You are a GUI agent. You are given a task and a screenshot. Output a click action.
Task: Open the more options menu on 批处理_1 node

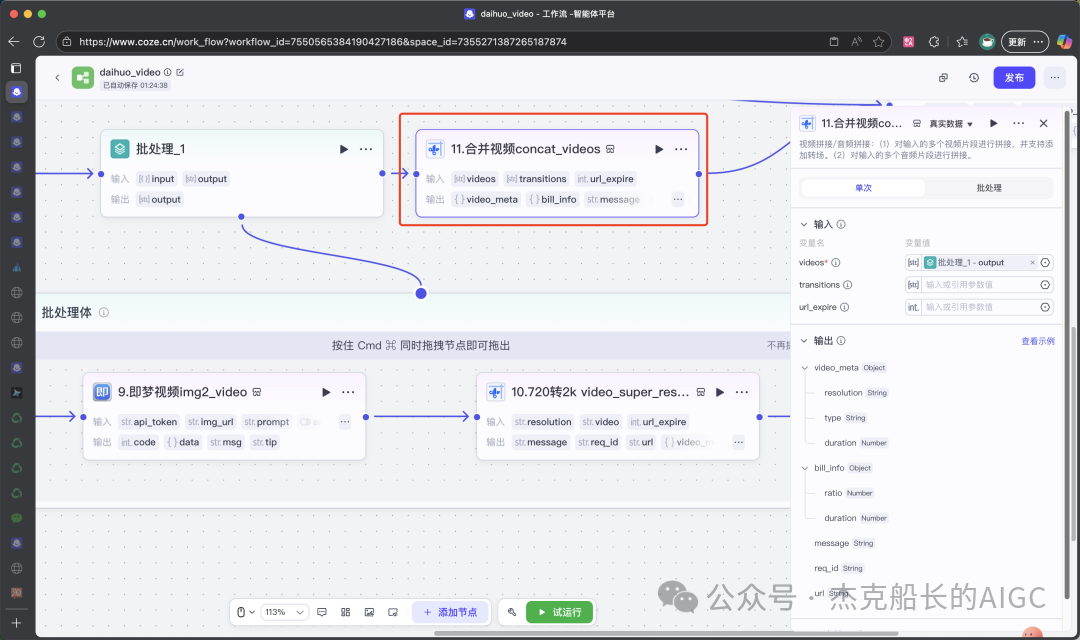pos(366,149)
